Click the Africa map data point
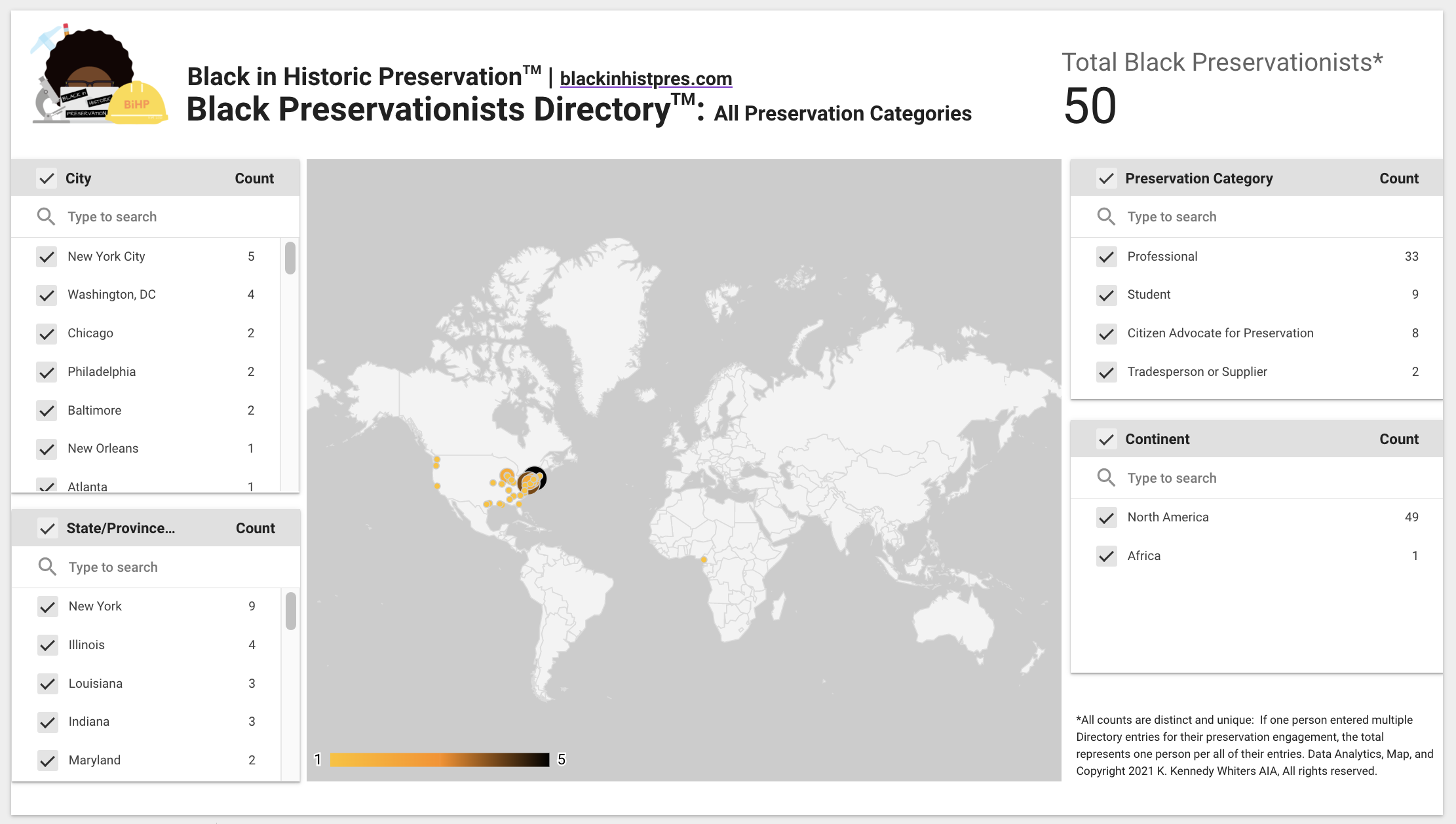This screenshot has width=1456, height=824. (x=704, y=559)
